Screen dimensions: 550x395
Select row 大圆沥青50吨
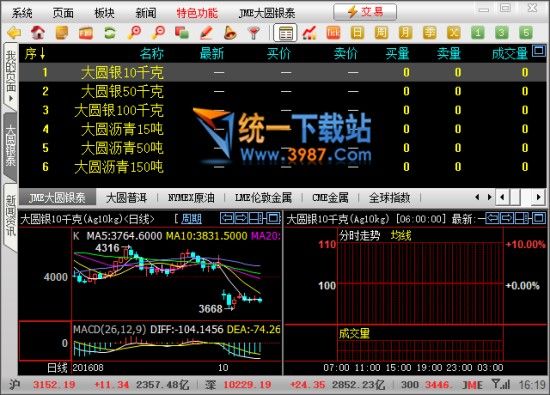click(x=282, y=148)
